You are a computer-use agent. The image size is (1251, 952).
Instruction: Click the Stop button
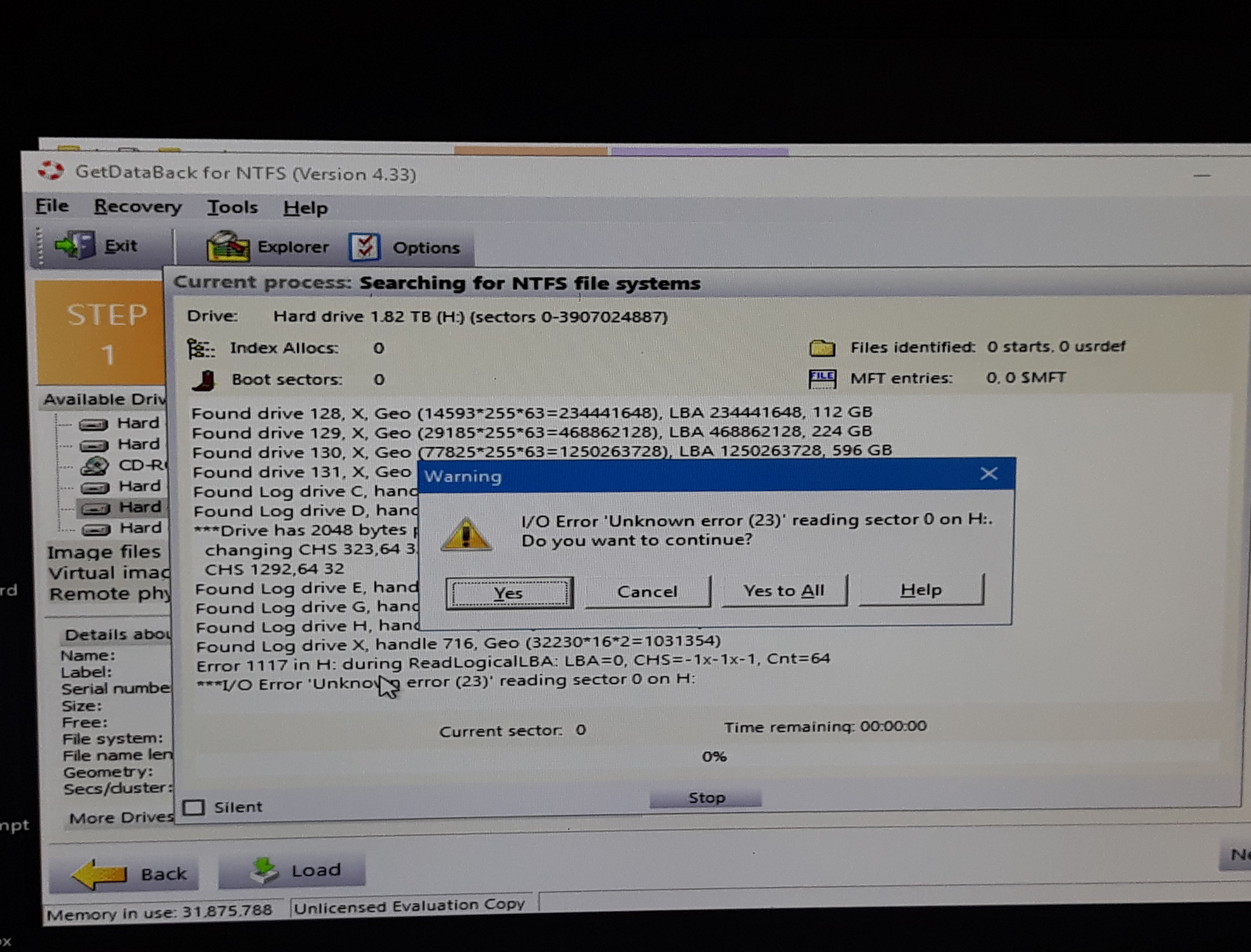tap(705, 798)
